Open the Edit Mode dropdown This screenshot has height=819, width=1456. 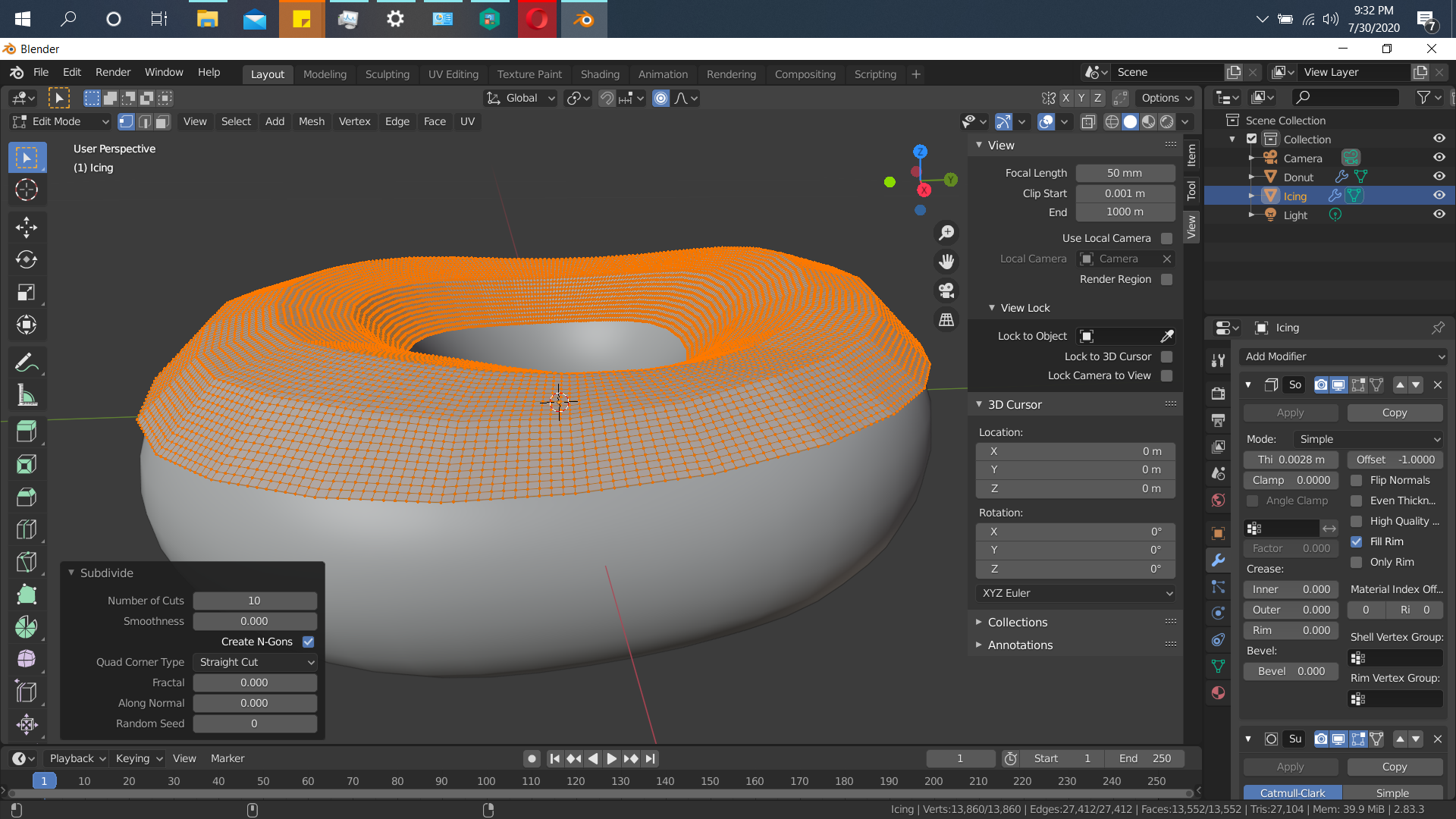pyautogui.click(x=61, y=121)
